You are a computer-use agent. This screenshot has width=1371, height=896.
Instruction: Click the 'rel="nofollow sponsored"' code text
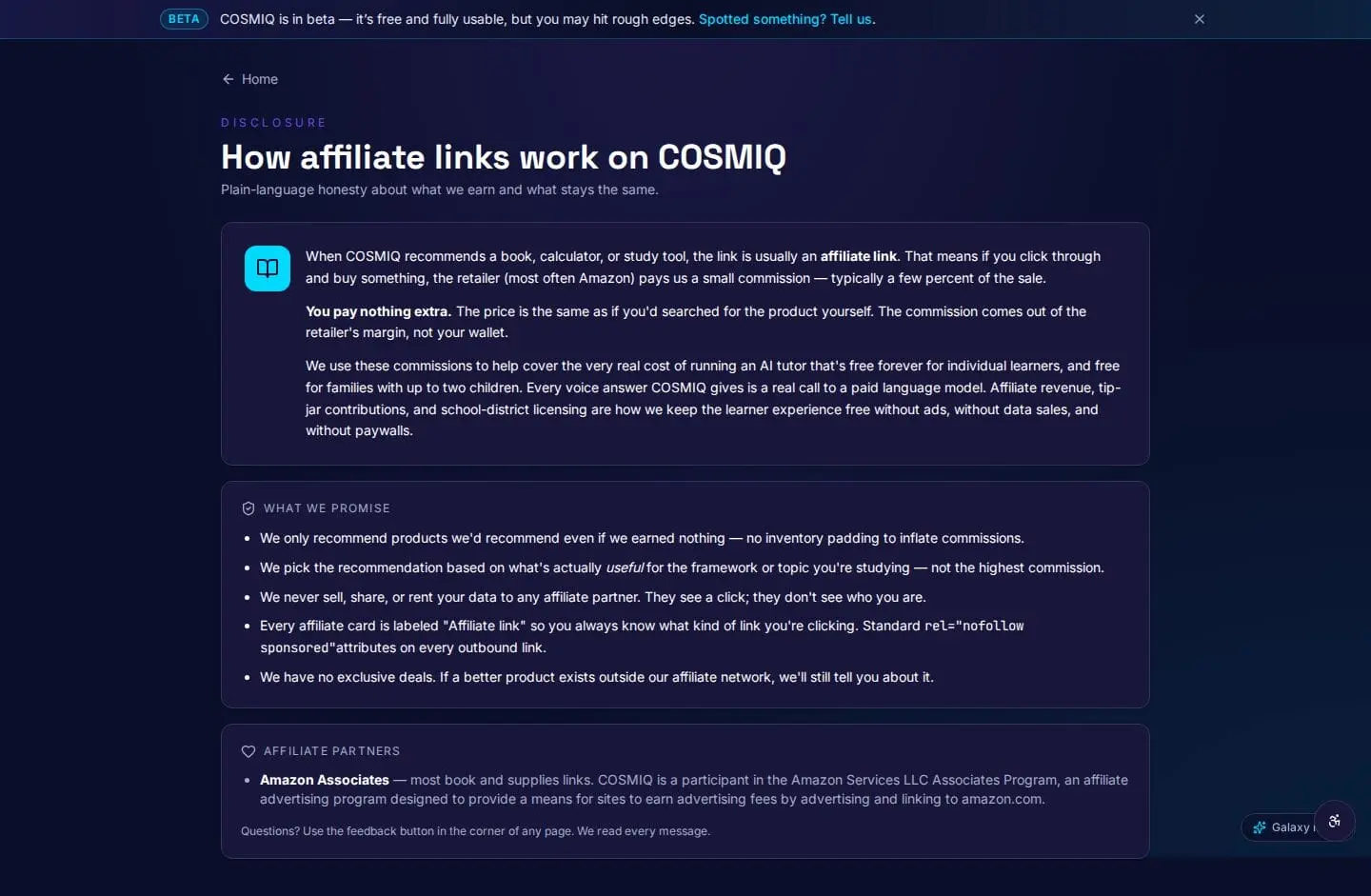click(642, 636)
